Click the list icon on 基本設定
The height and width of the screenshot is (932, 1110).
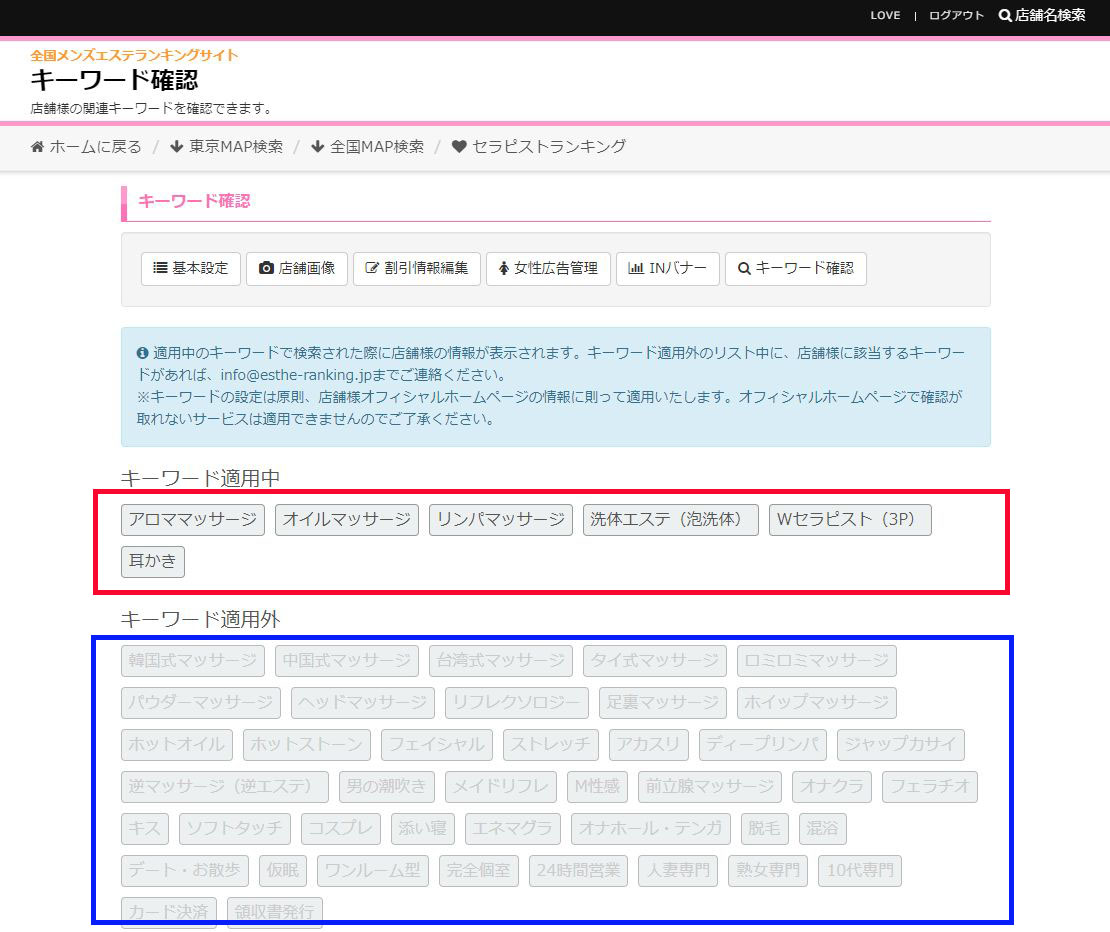coord(161,268)
